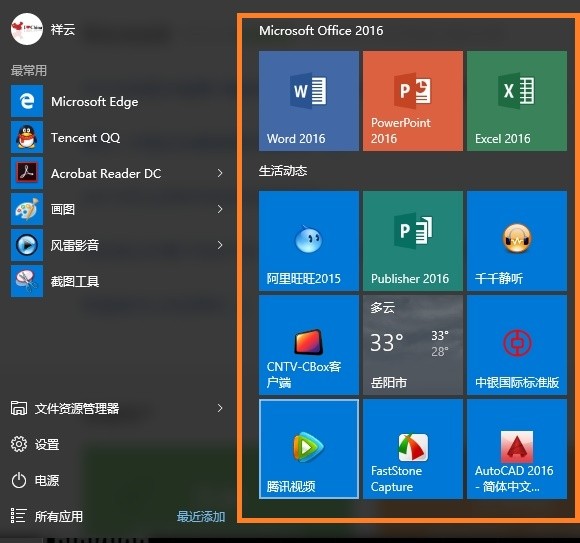The height and width of the screenshot is (543, 580).
Task: Click the 画图 label text
Action: 63,209
